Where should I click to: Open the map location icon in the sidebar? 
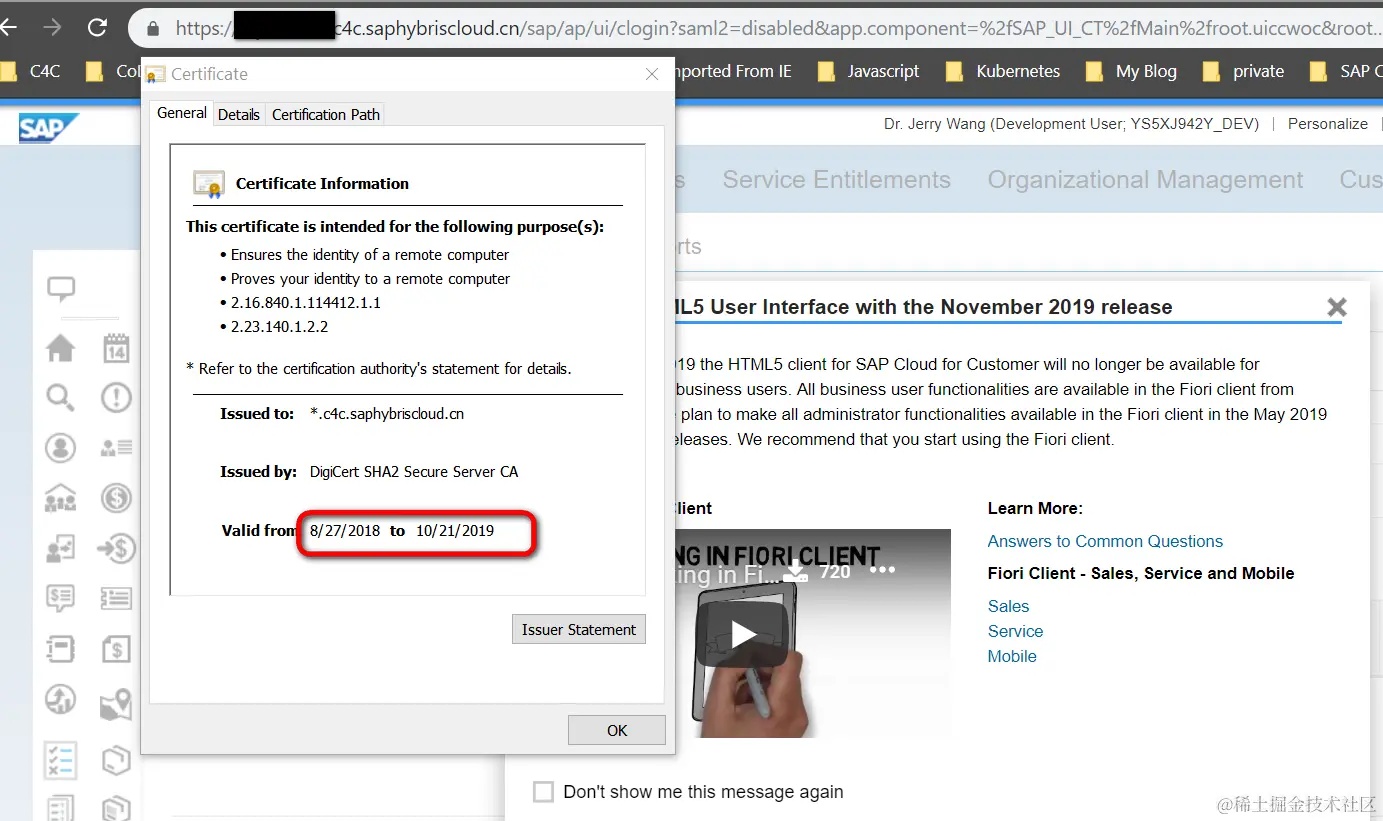[x=115, y=703]
